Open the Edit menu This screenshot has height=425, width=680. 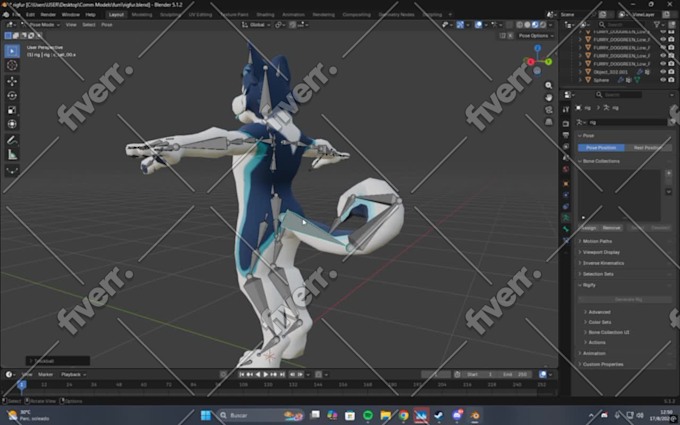pos(30,14)
